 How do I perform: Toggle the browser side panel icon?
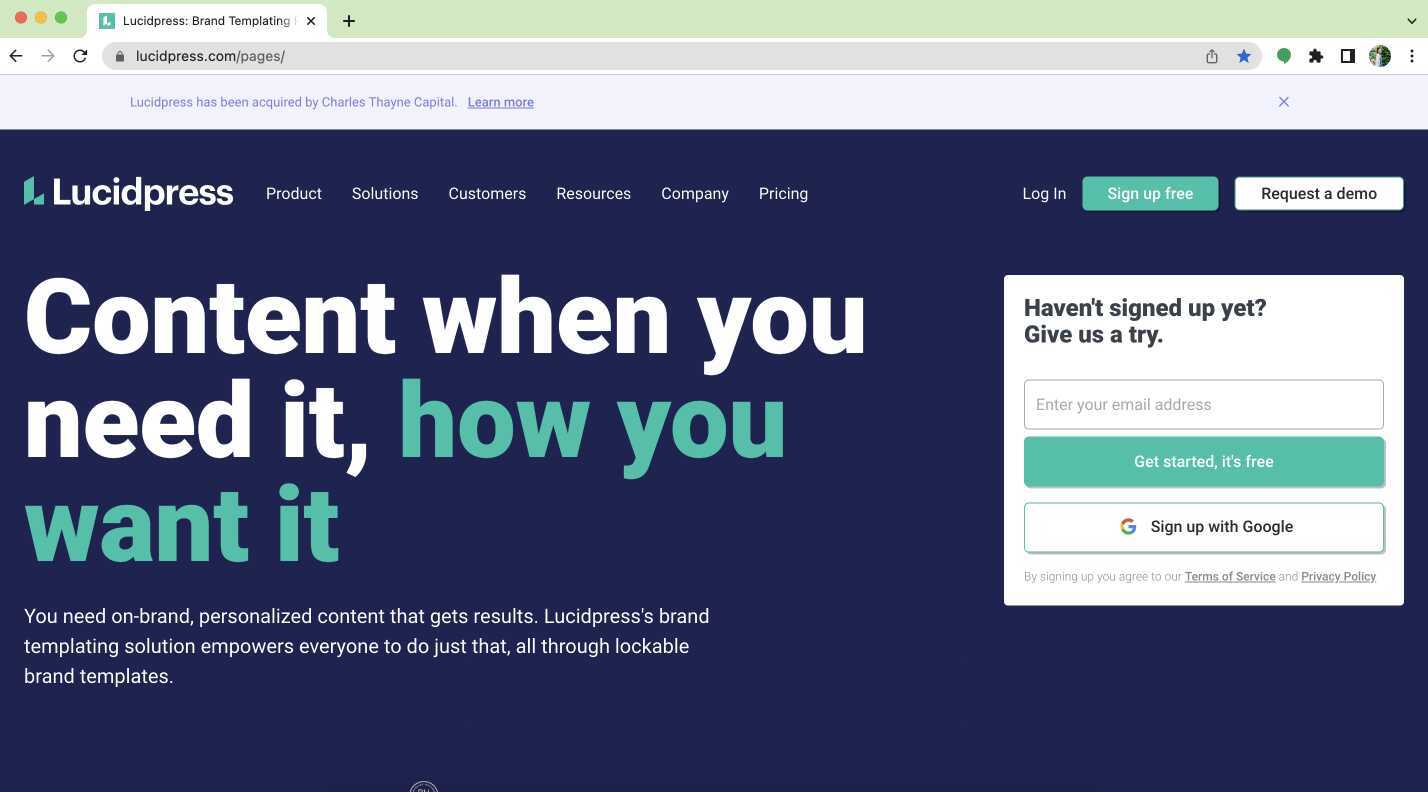pos(1348,56)
